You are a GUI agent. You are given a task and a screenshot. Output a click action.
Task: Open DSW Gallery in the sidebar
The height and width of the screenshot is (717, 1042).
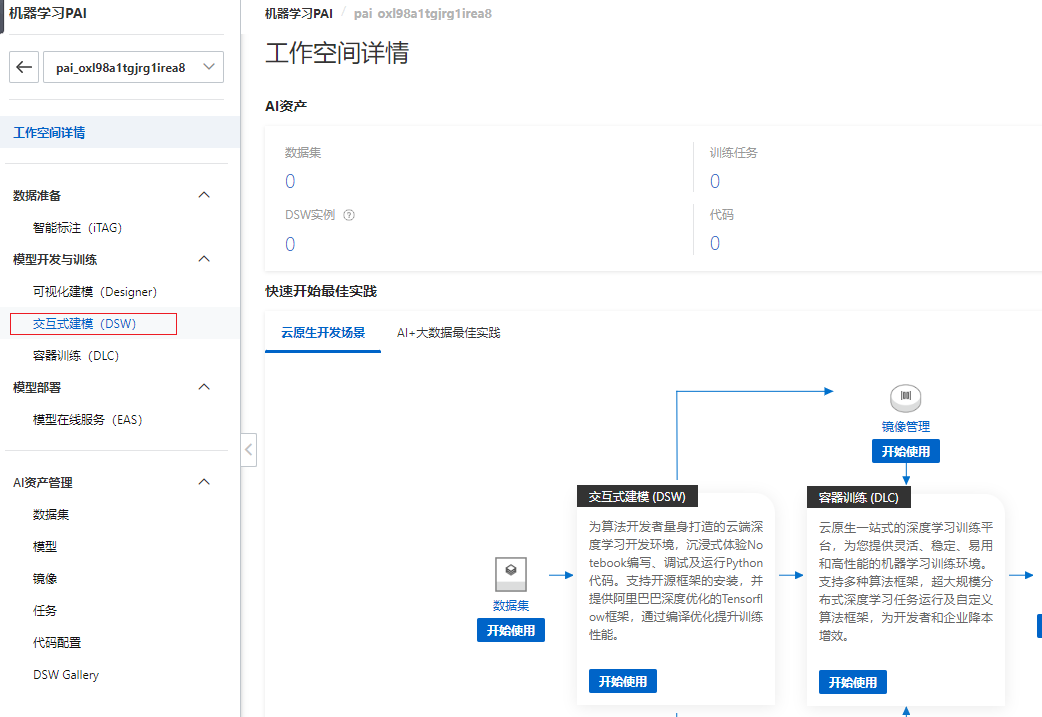[66, 675]
